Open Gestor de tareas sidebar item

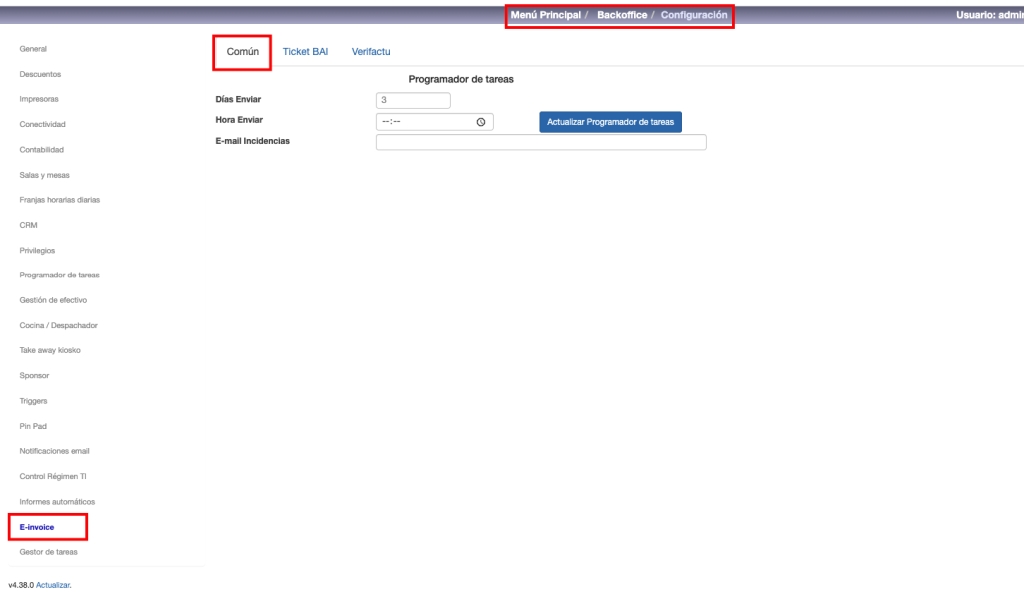pos(48,551)
